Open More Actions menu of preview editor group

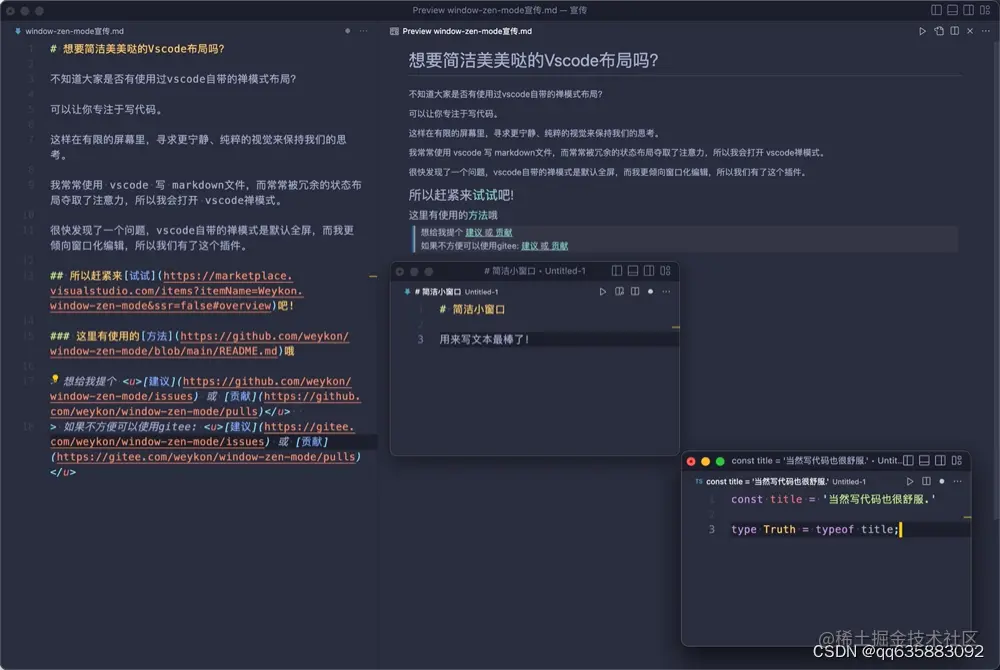point(986,31)
